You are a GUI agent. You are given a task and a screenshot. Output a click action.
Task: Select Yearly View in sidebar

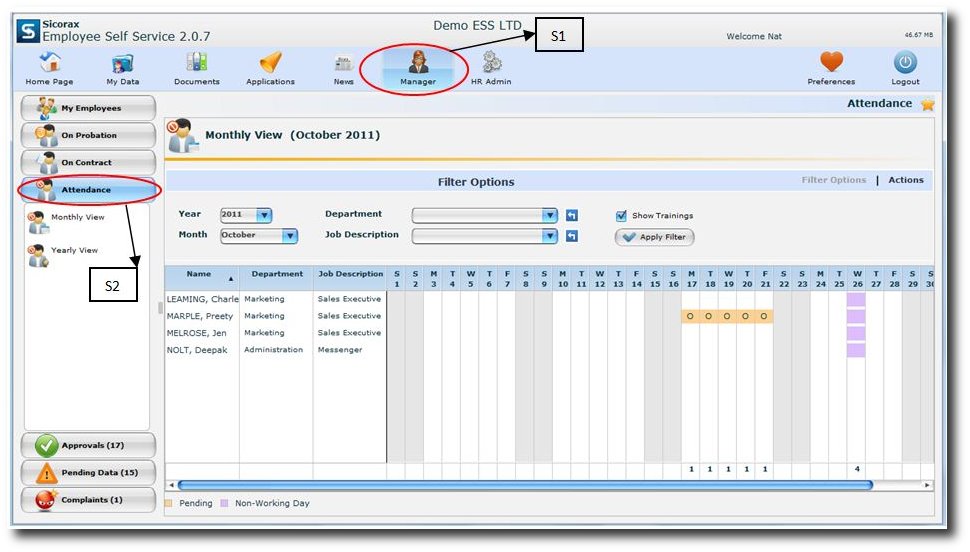click(x=74, y=250)
